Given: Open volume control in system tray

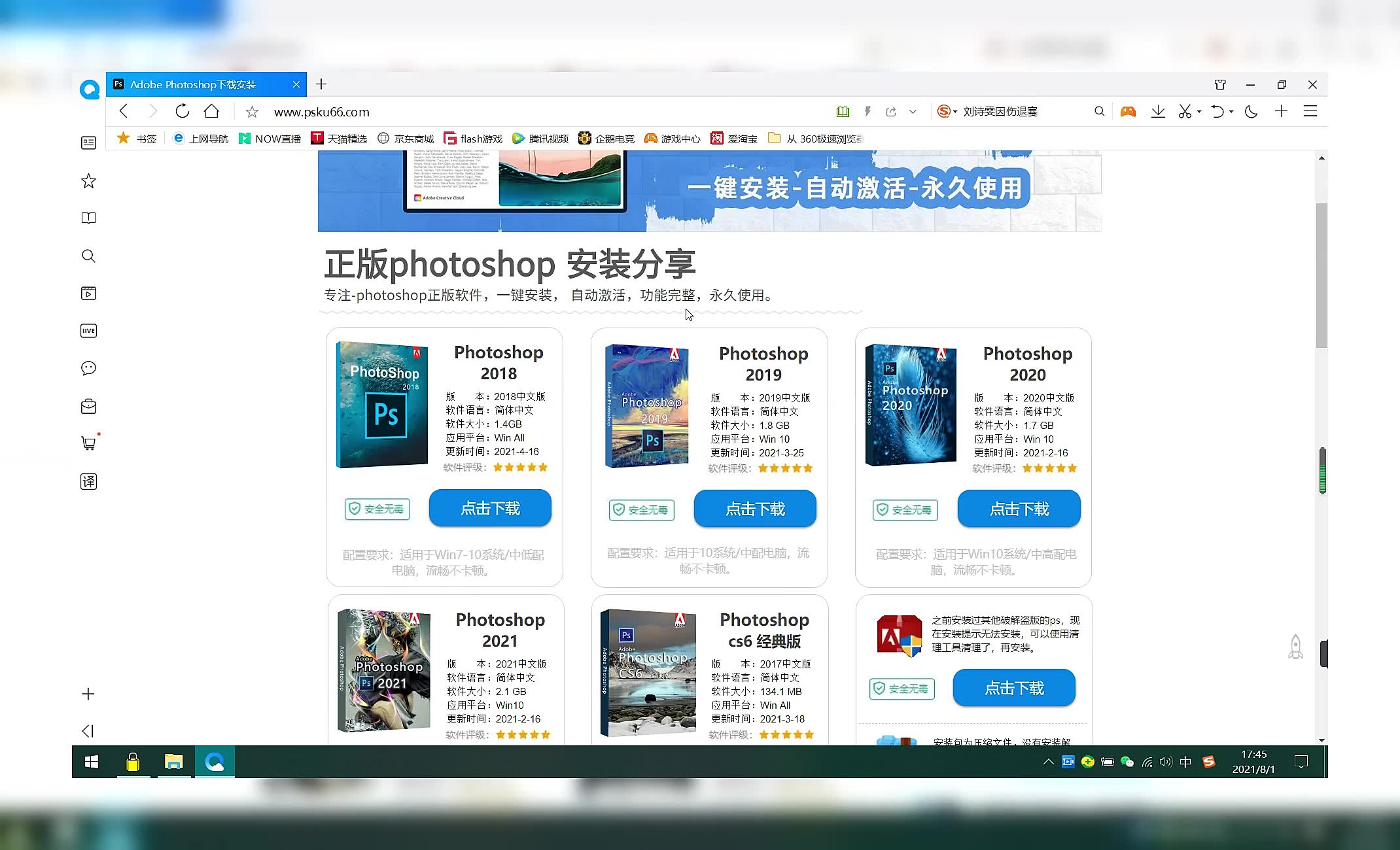Looking at the screenshot, I should click(1166, 762).
